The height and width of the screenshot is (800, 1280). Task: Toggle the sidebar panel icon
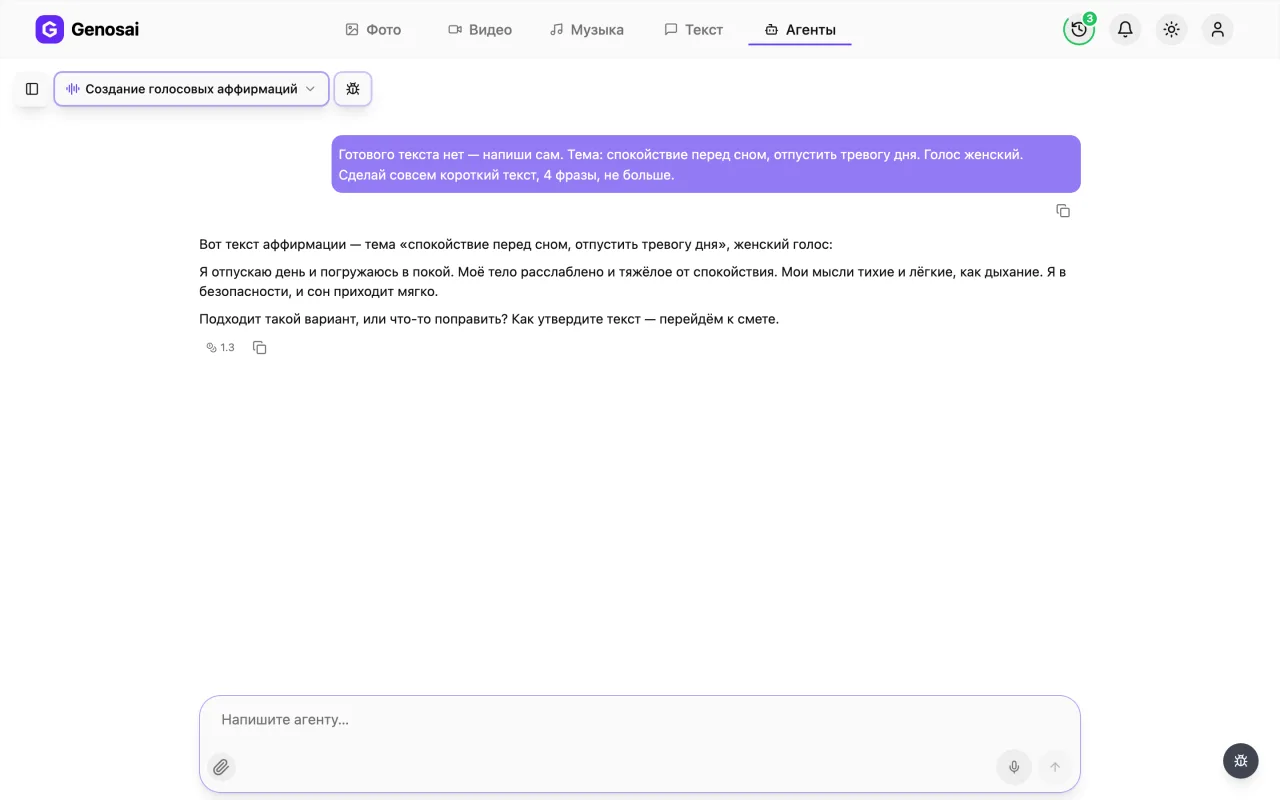click(32, 89)
